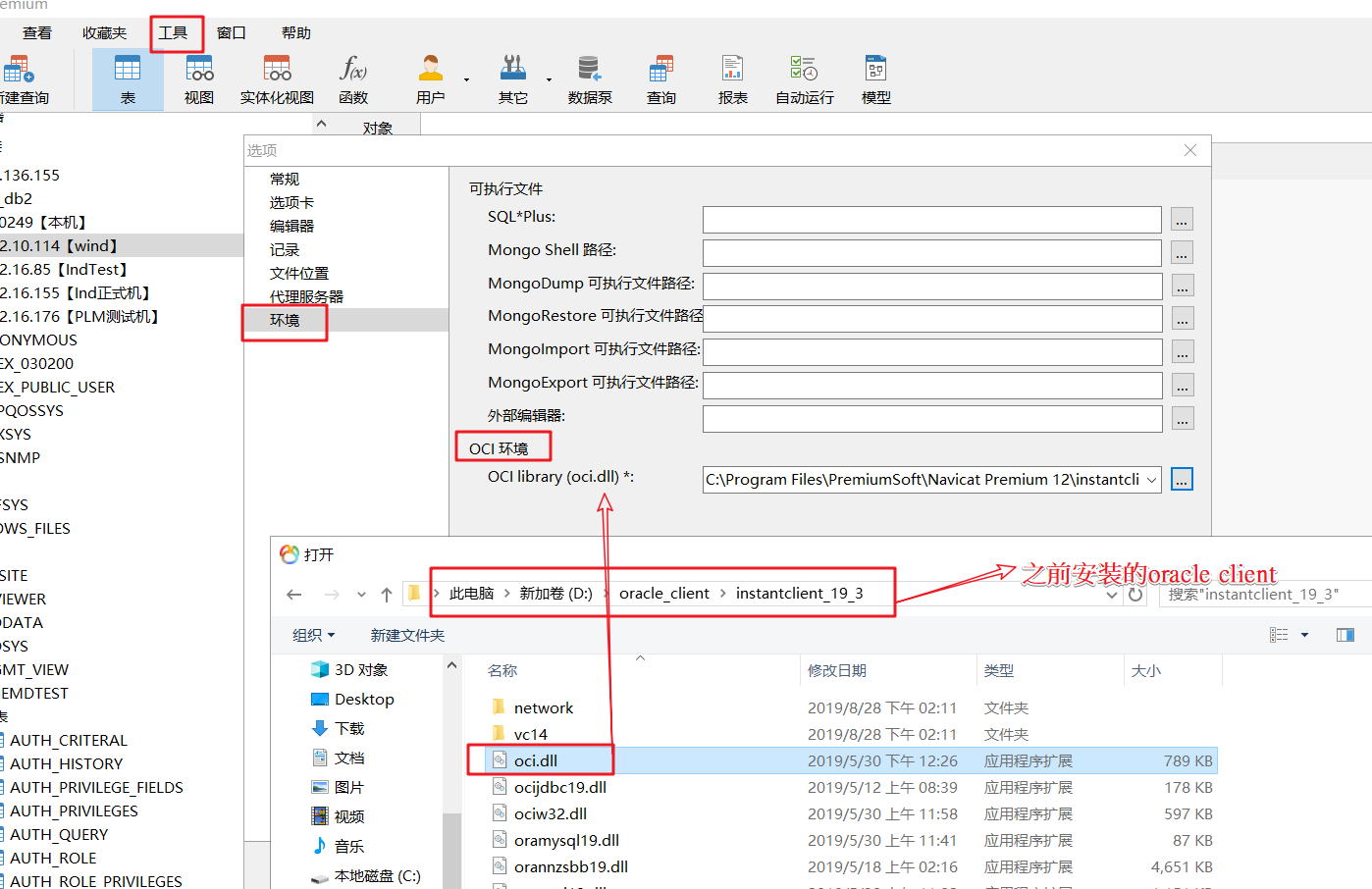Open the 帮助 menu
The image size is (1372, 889).
point(296,33)
